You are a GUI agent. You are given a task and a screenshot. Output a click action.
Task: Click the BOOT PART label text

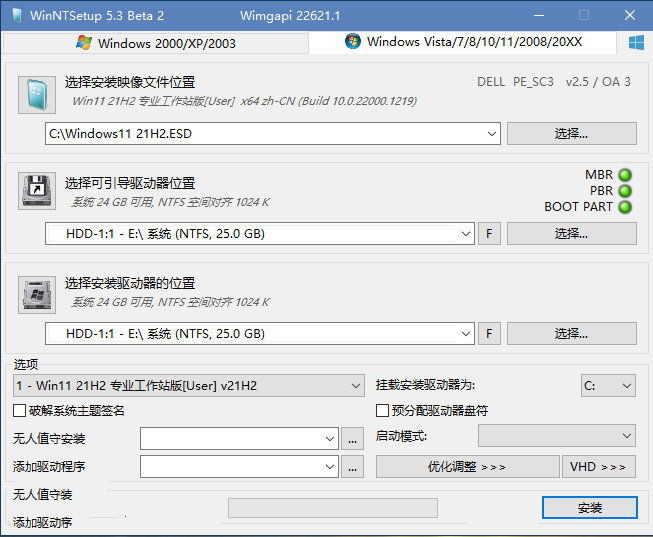tap(578, 207)
